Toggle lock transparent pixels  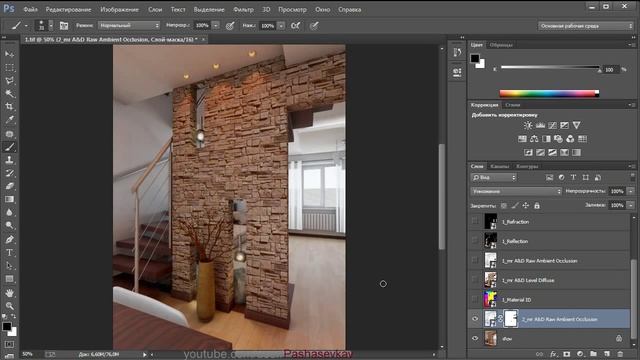504,206
